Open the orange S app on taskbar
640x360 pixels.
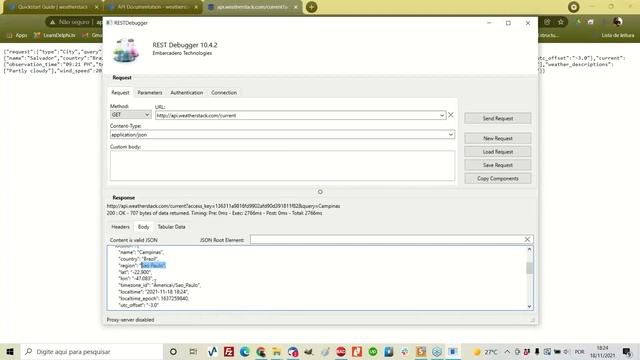[x=421, y=351]
